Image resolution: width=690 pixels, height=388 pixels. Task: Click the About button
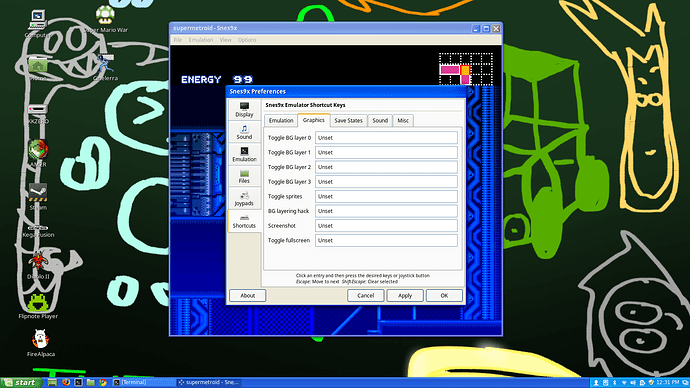(x=248, y=296)
